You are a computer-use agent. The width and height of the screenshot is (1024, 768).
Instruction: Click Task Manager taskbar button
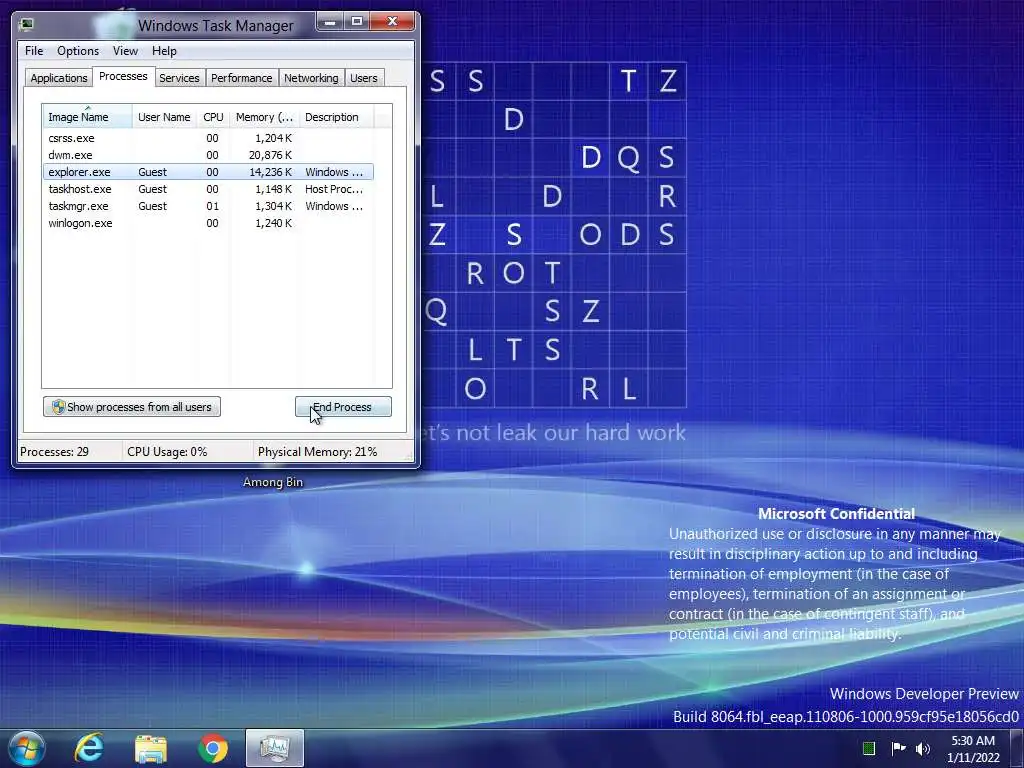274,748
